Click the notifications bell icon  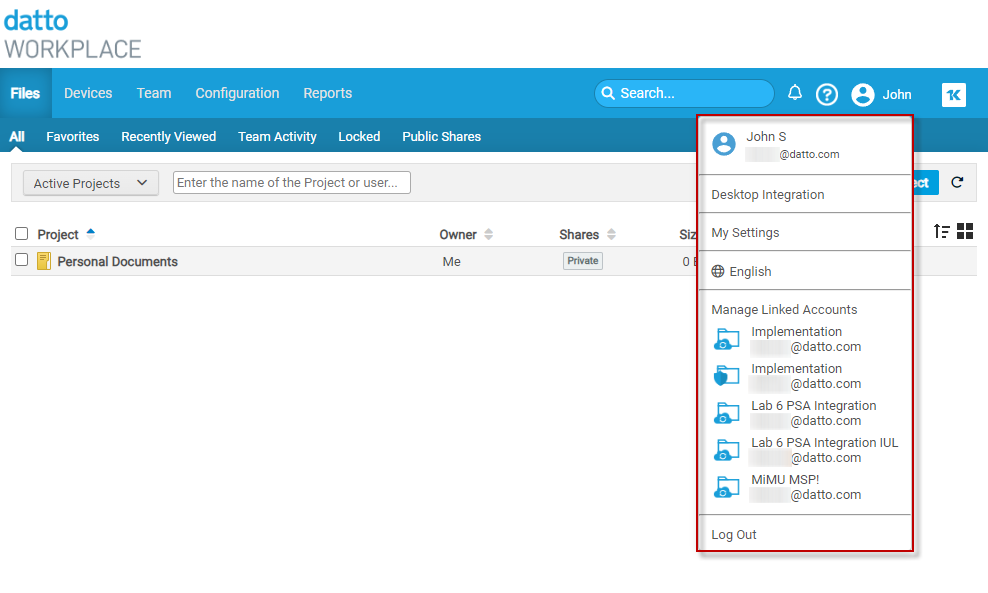pyautogui.click(x=795, y=93)
